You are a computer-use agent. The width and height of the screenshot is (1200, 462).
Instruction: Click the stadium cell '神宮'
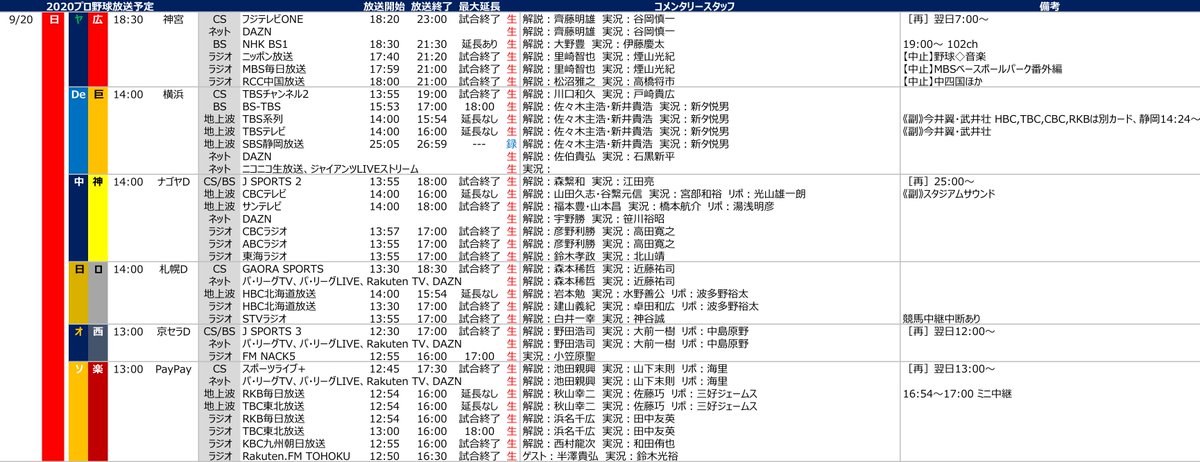(173, 19)
